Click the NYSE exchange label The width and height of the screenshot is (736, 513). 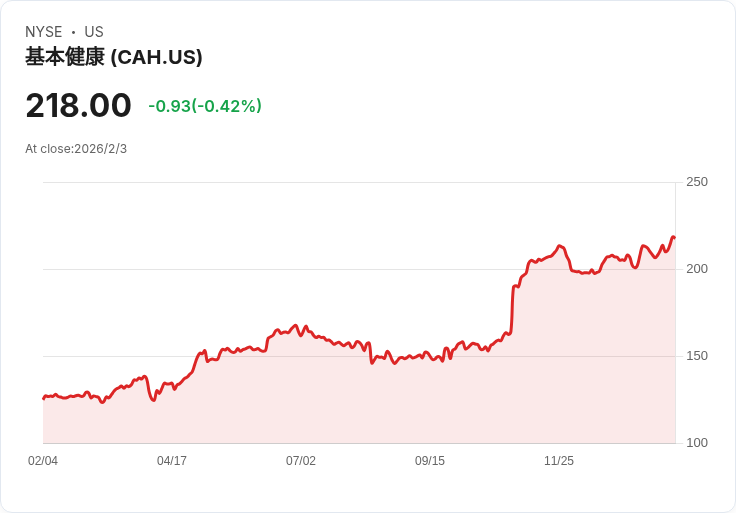tap(43, 32)
